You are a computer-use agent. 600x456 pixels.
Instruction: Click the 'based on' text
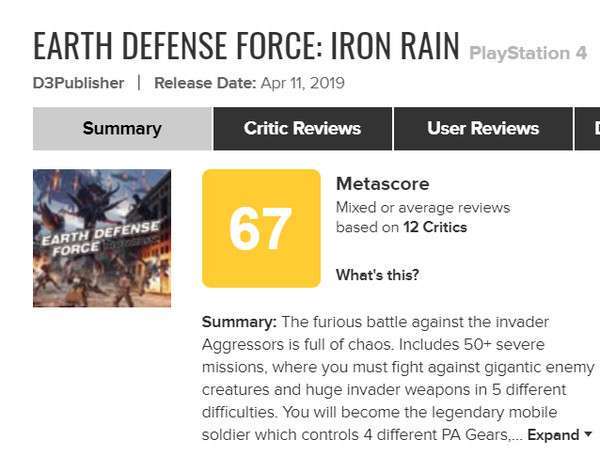[x=367, y=227]
